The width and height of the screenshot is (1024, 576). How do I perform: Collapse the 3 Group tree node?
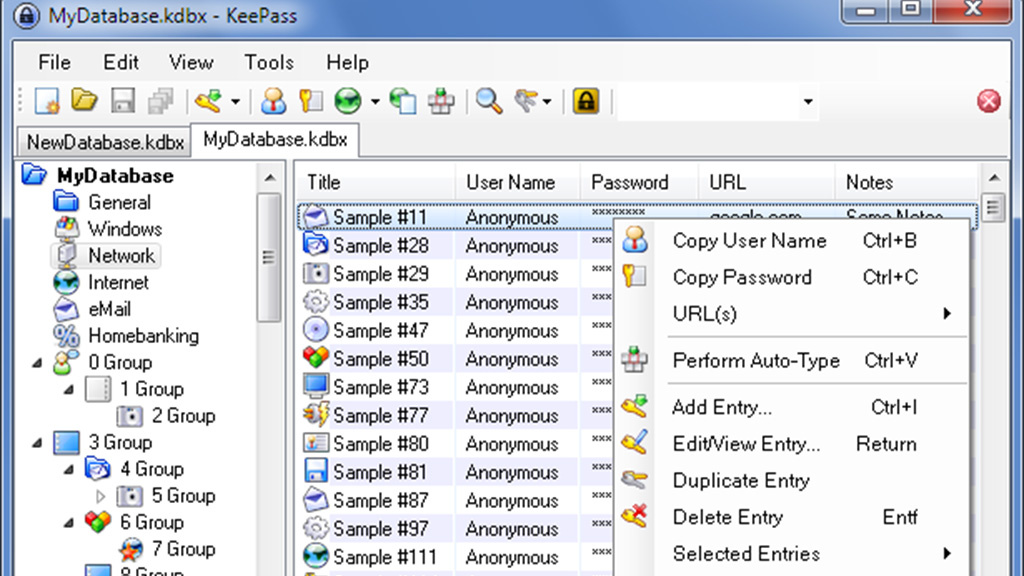(37, 443)
